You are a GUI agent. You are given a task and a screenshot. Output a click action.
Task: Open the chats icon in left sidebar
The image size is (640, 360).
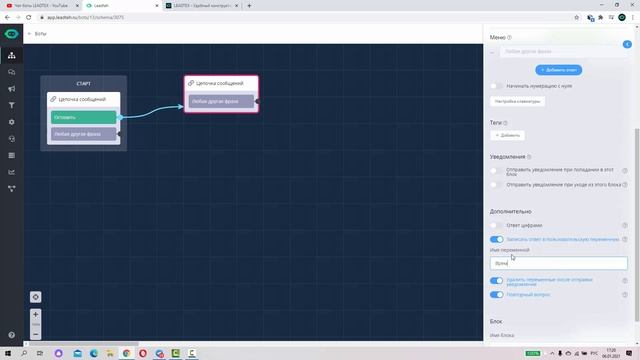(x=11, y=72)
